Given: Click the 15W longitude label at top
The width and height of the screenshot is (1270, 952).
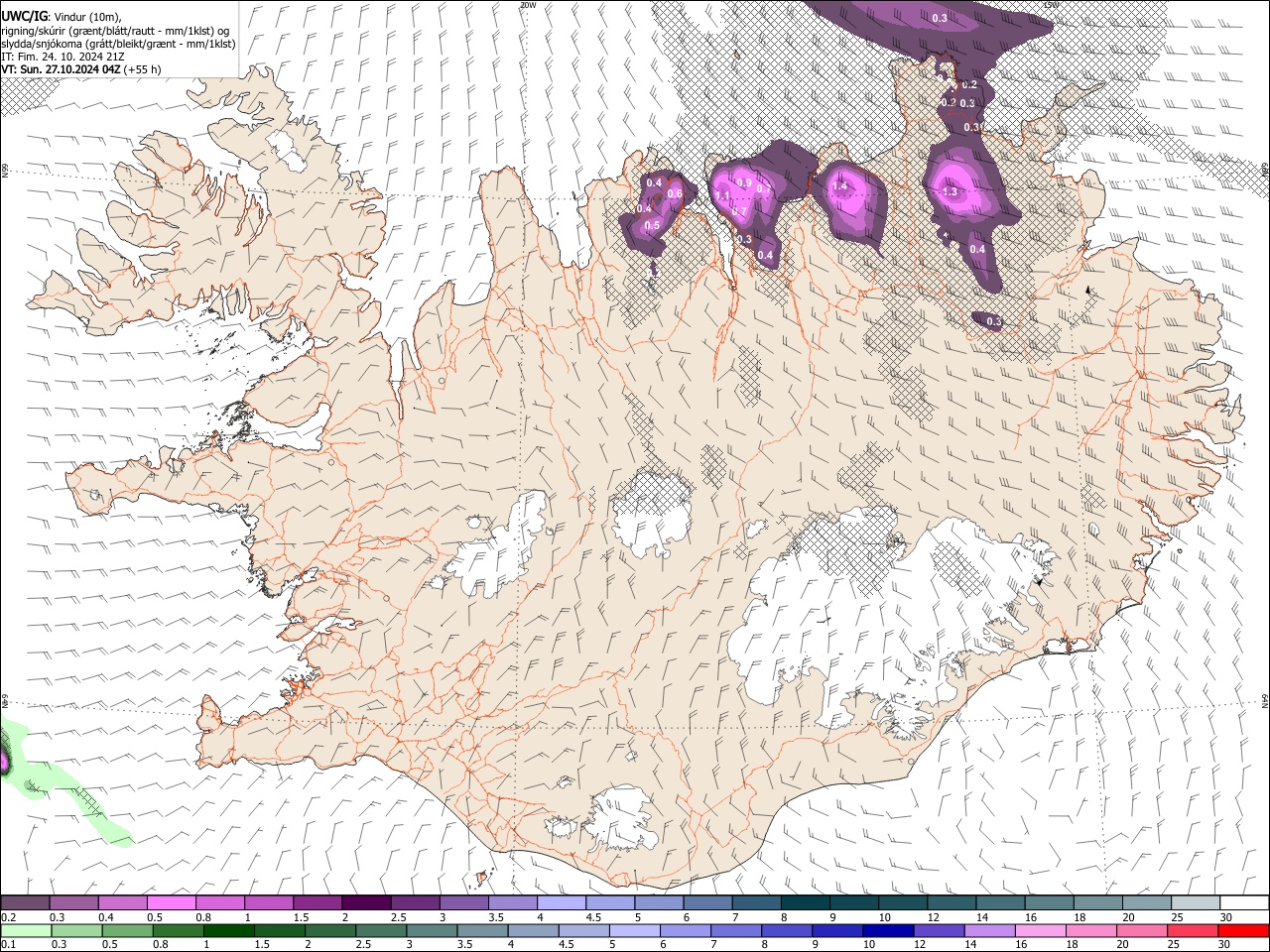Looking at the screenshot, I should point(1051,5).
